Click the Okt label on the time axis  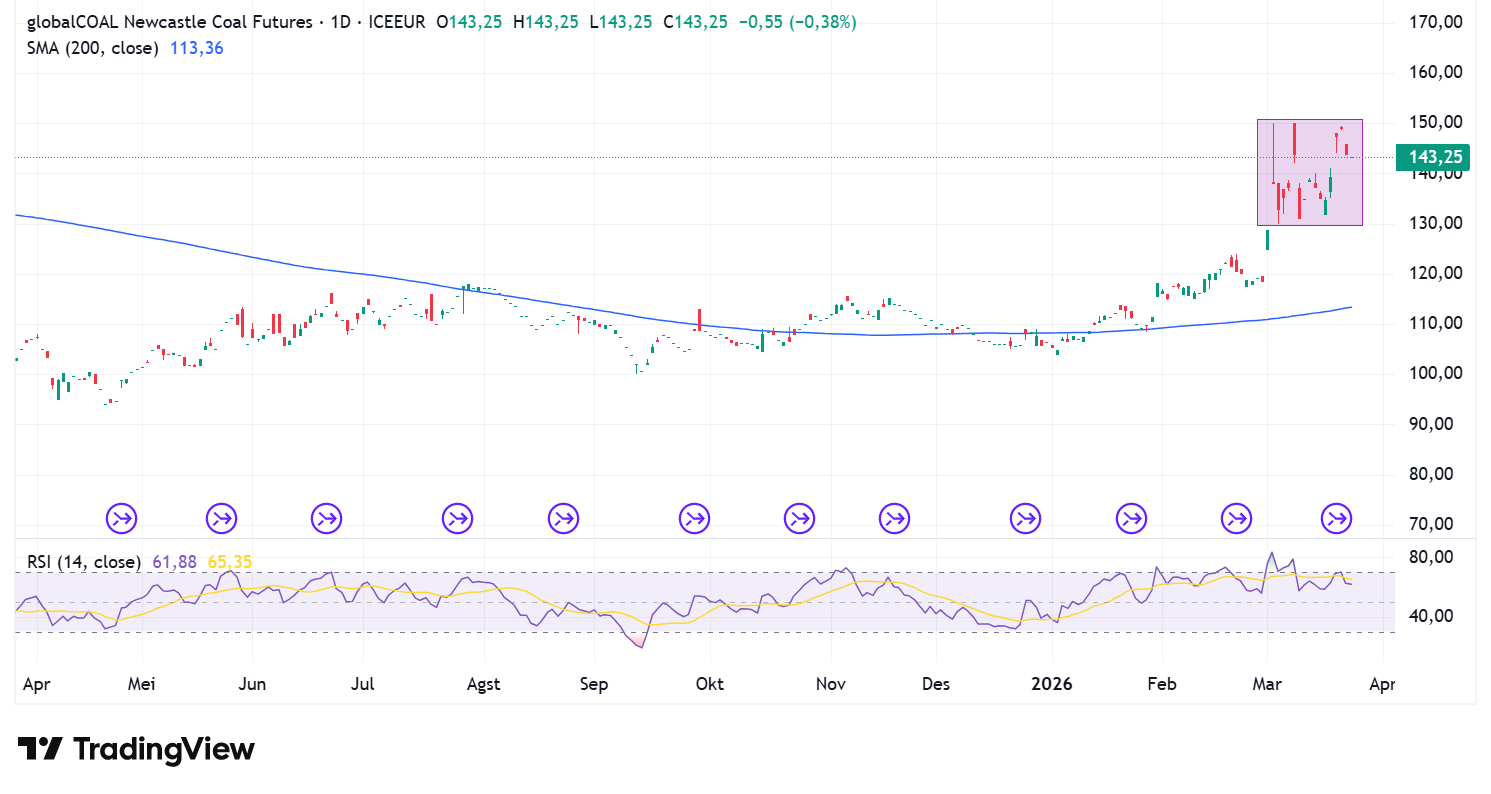click(x=709, y=685)
